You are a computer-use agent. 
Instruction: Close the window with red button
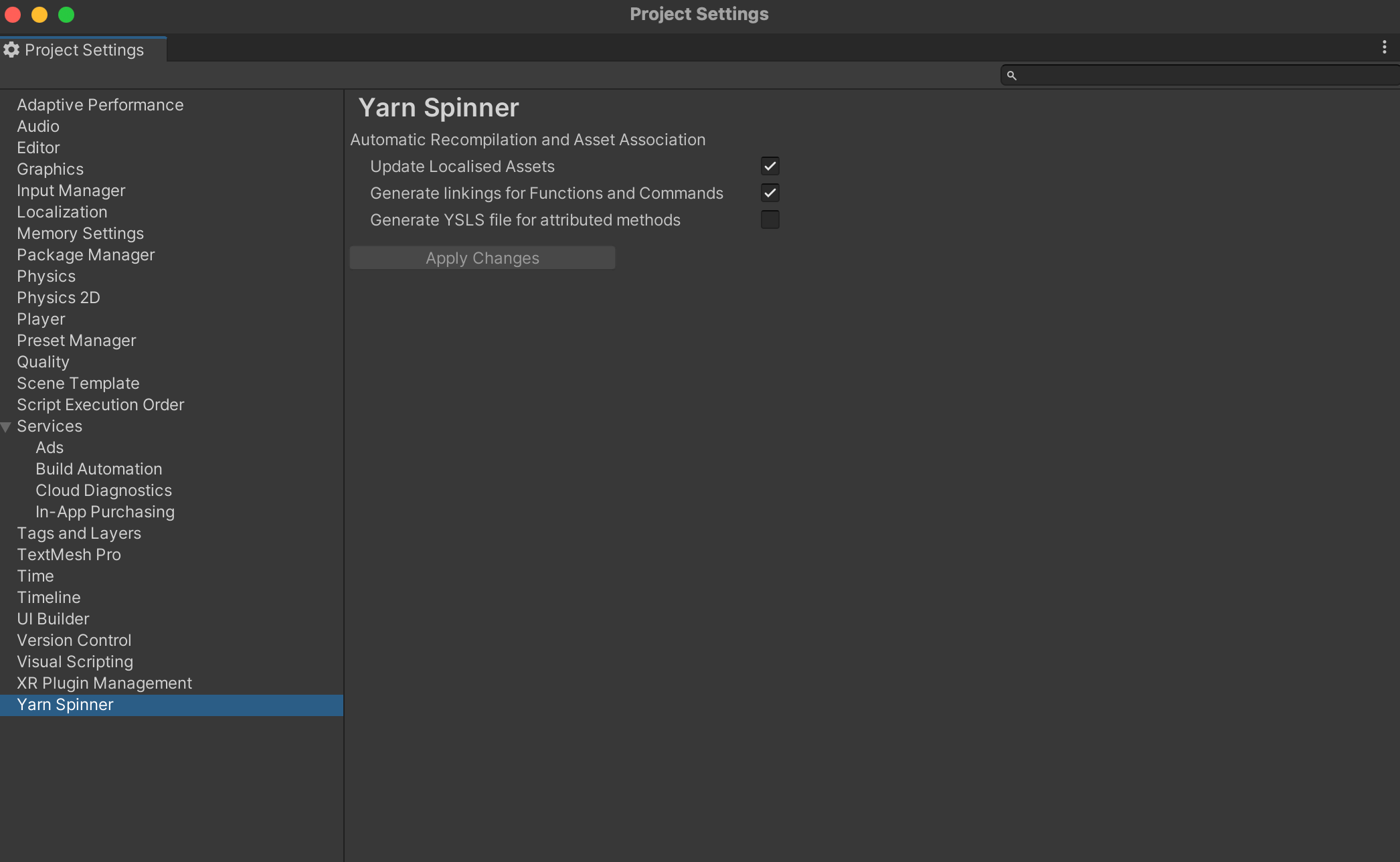13,14
